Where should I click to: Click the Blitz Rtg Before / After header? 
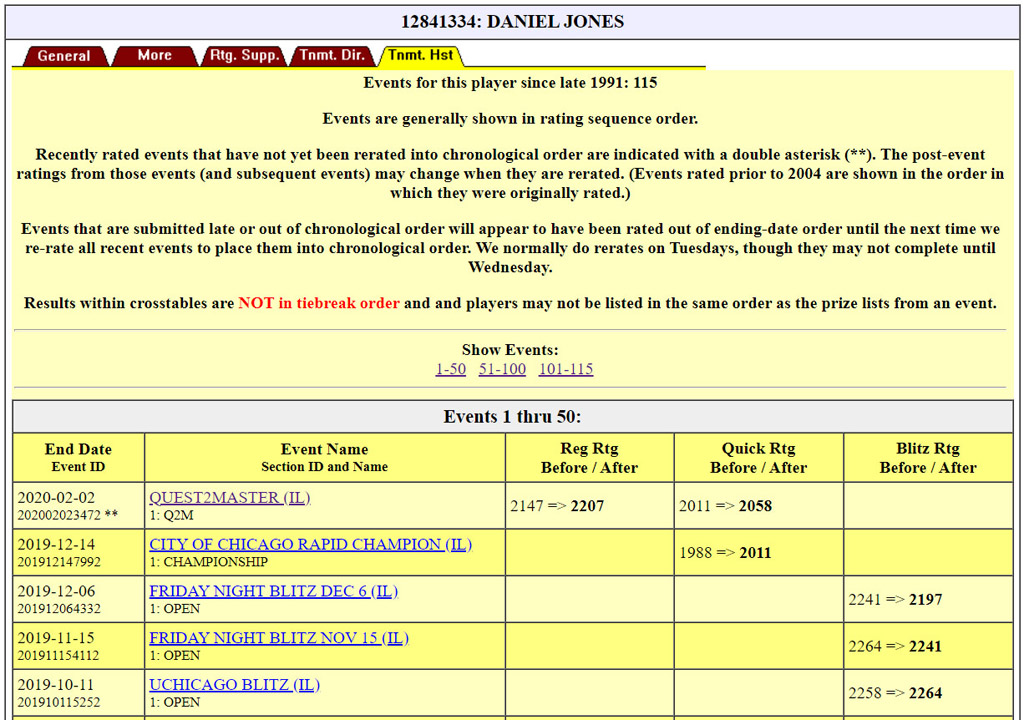tap(928, 457)
